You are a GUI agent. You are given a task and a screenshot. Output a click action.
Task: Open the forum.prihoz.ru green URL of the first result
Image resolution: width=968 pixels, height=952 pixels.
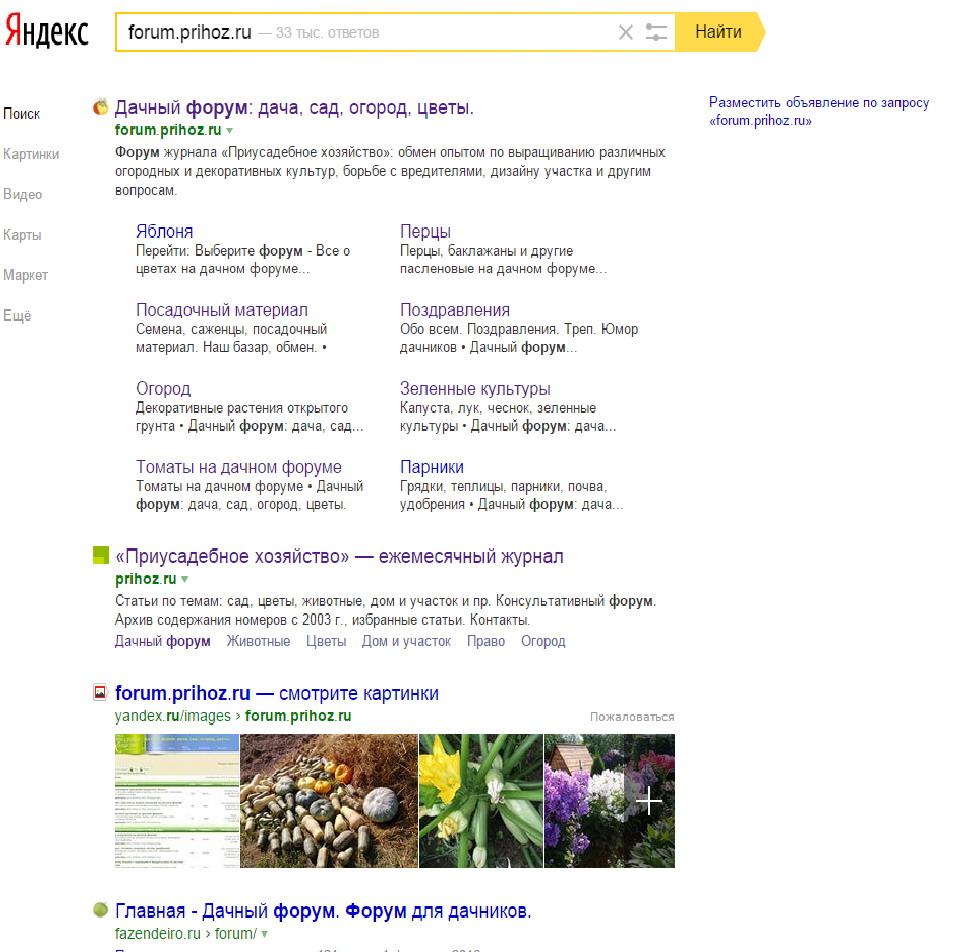click(x=168, y=130)
